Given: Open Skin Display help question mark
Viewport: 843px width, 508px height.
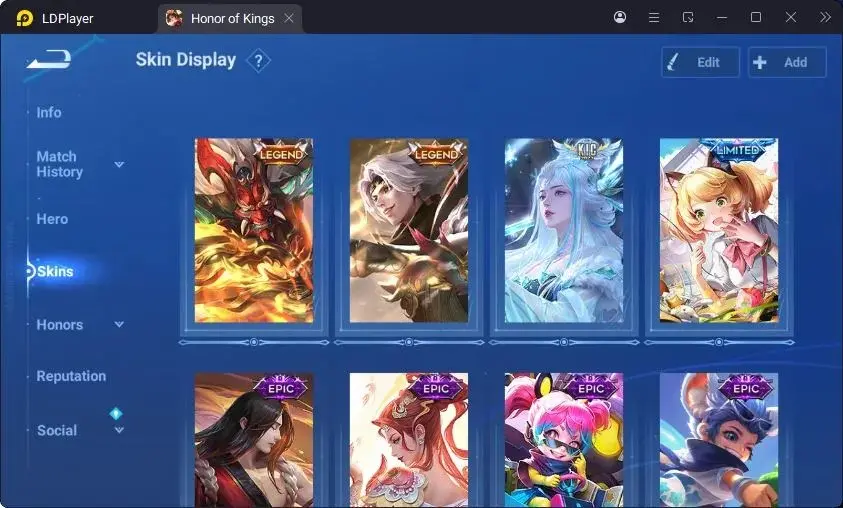Looking at the screenshot, I should 258,61.
